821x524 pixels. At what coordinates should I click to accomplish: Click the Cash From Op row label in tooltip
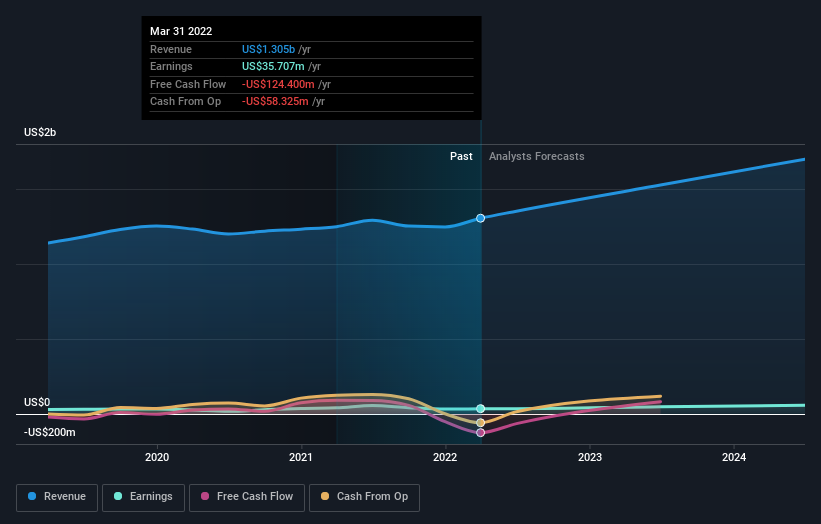coord(185,102)
